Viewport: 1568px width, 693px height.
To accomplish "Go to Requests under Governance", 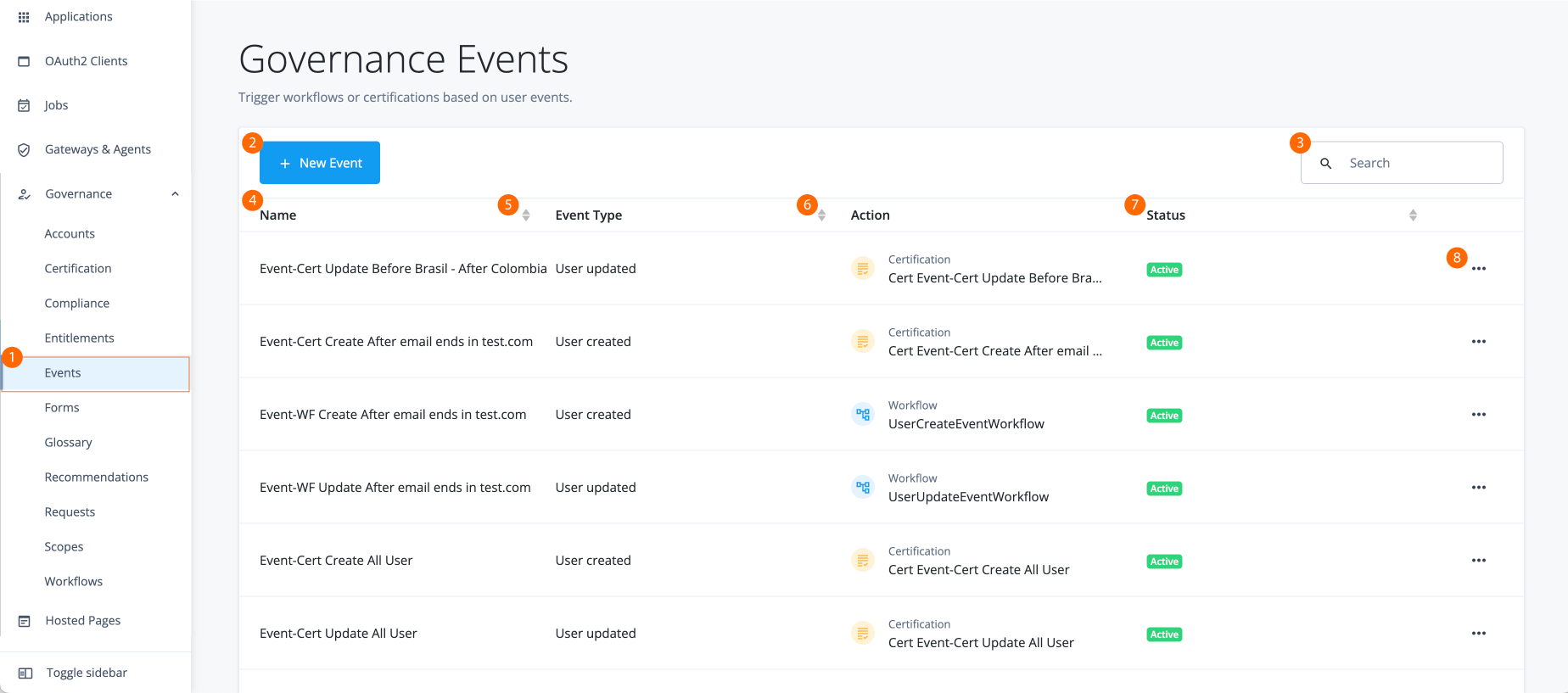I will [x=70, y=512].
